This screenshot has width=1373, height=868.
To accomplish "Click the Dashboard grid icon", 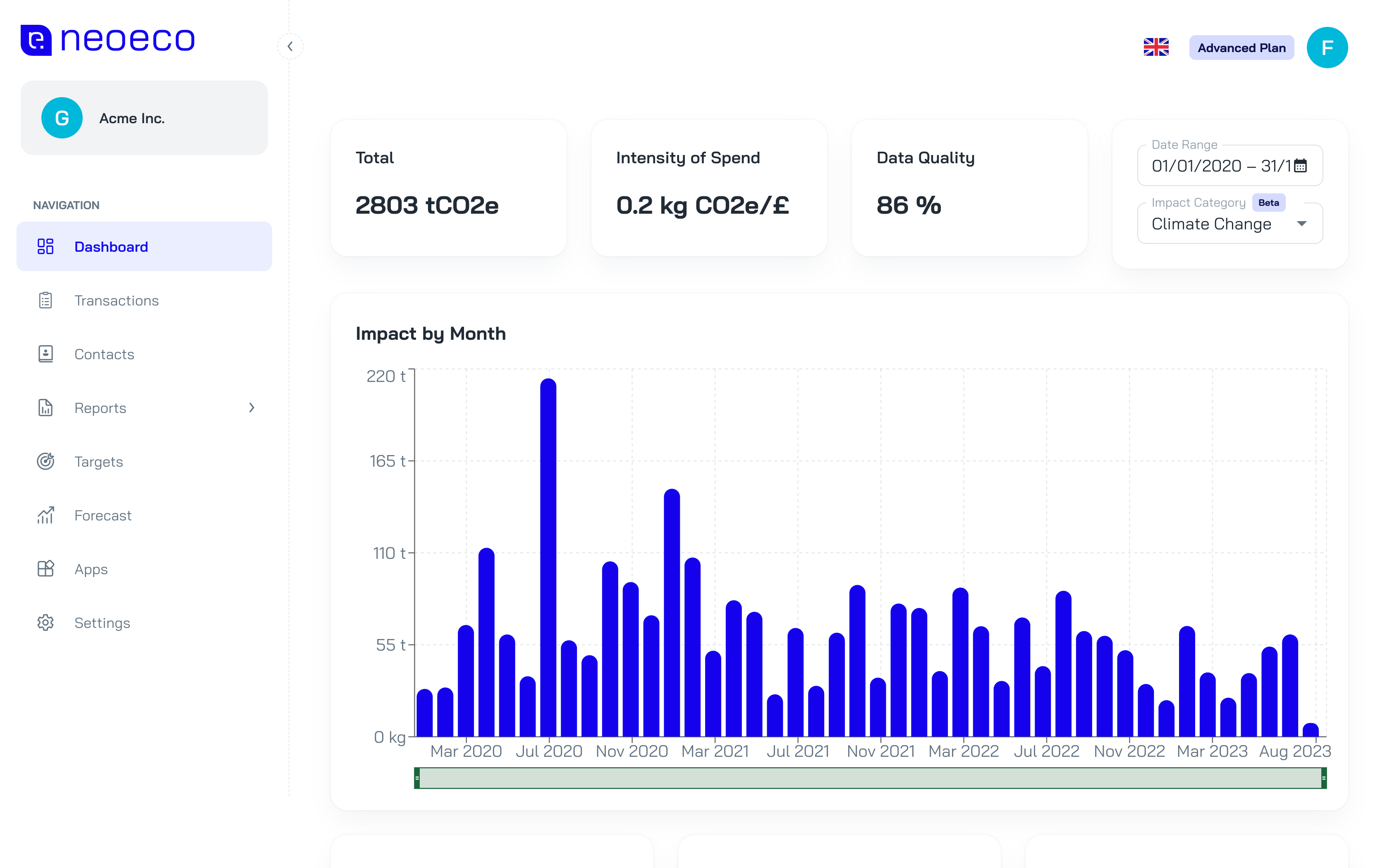I will coord(45,246).
